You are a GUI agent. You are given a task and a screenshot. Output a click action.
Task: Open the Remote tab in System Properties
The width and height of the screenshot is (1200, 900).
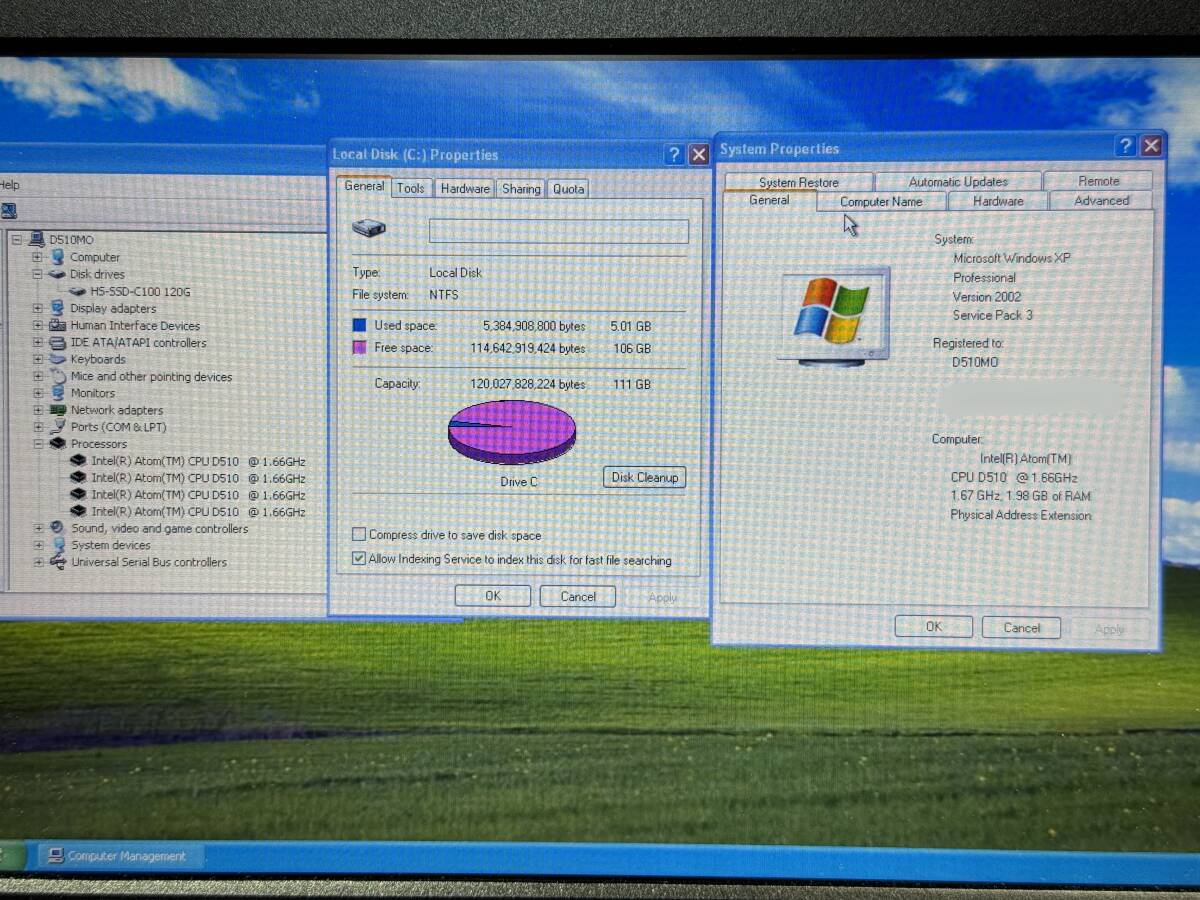click(x=1098, y=180)
